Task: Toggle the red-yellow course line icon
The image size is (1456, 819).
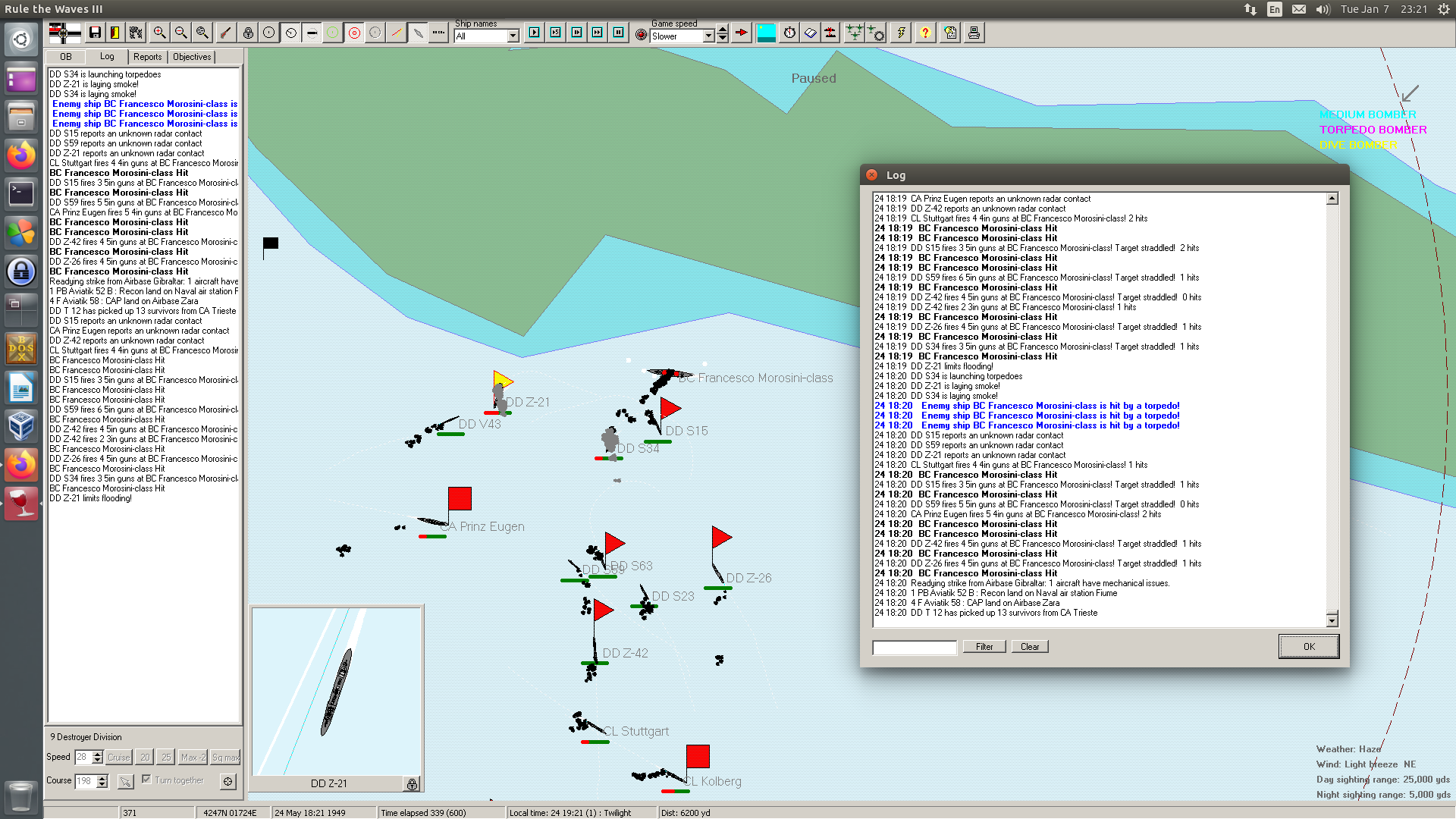Action: [397, 33]
